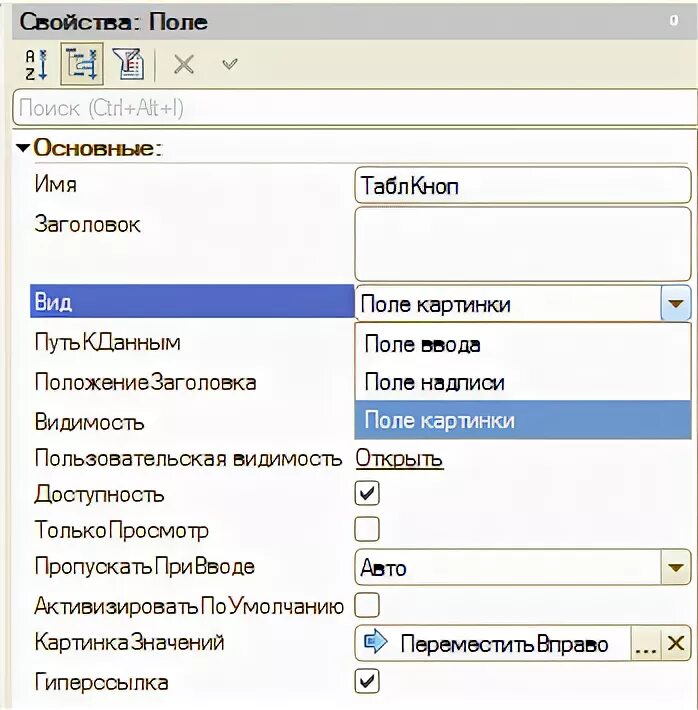
Task: Collapse the Основные section
Action: pos(24,148)
